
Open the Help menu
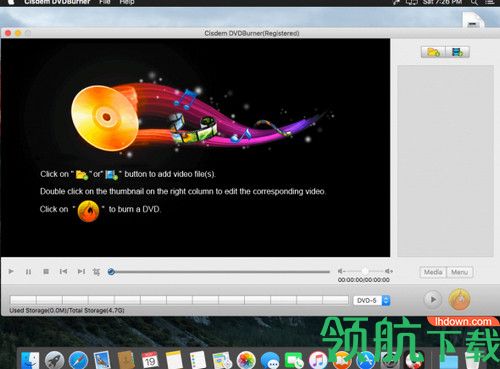127,2
